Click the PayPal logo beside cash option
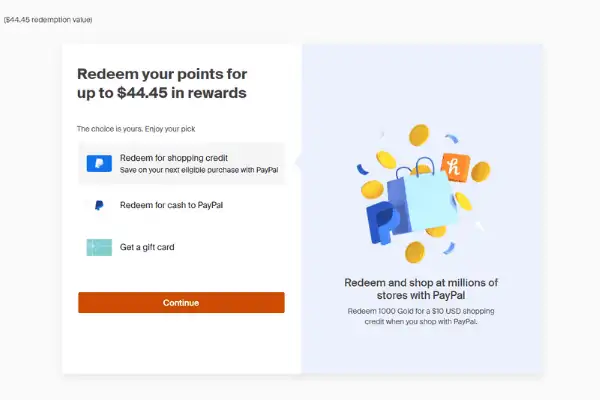 pos(99,206)
